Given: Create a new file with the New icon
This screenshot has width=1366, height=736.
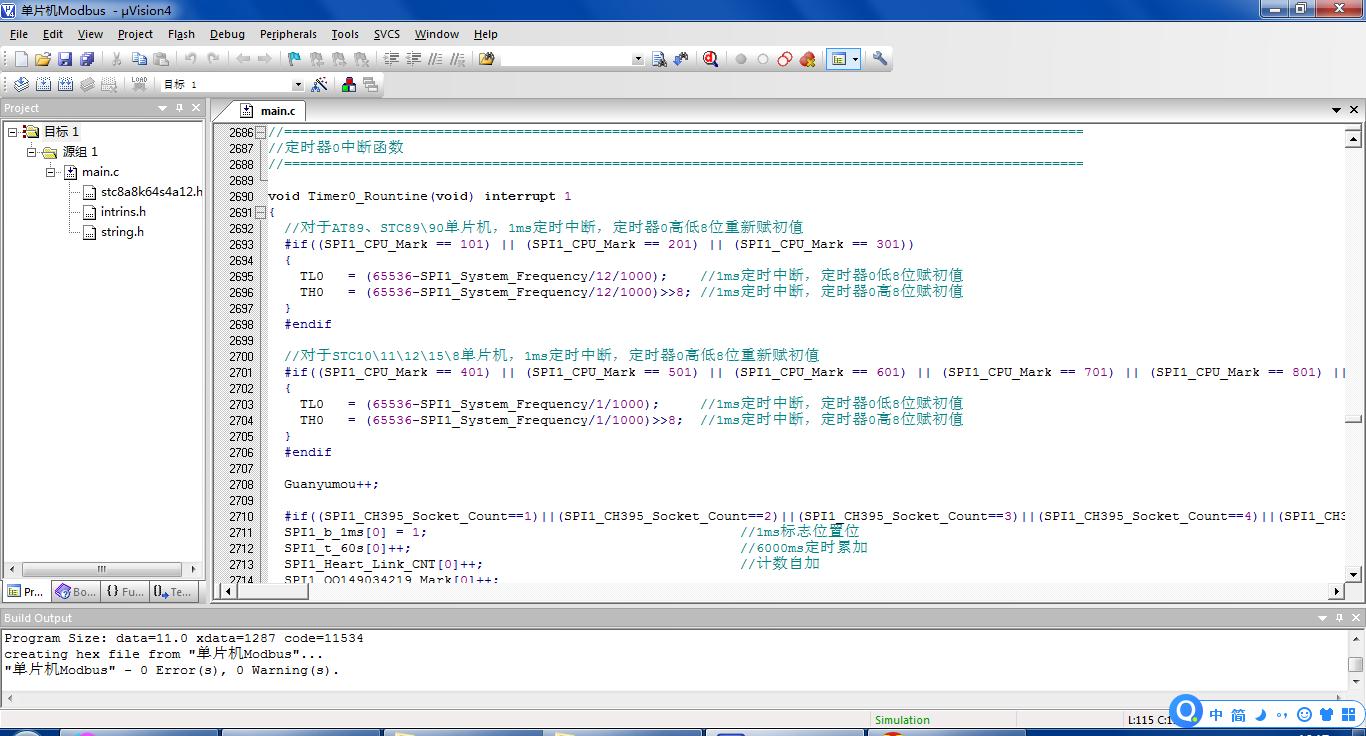Looking at the screenshot, I should click(21, 59).
